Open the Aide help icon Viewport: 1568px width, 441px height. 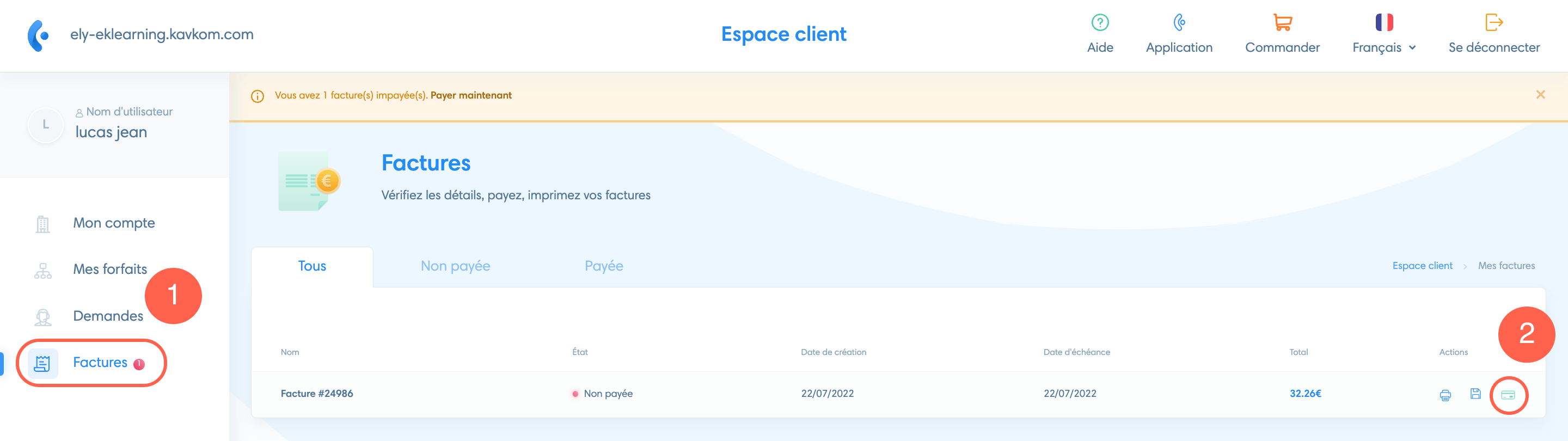1100,22
